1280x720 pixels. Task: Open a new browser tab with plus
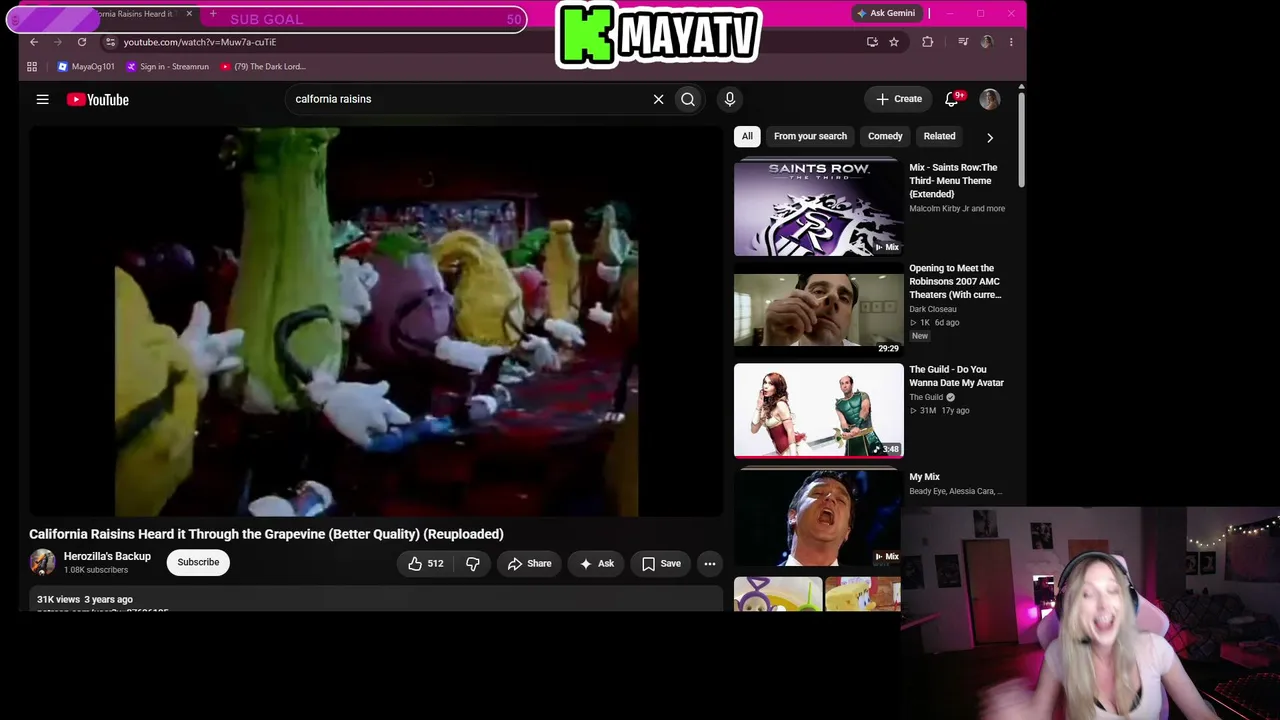coord(213,14)
